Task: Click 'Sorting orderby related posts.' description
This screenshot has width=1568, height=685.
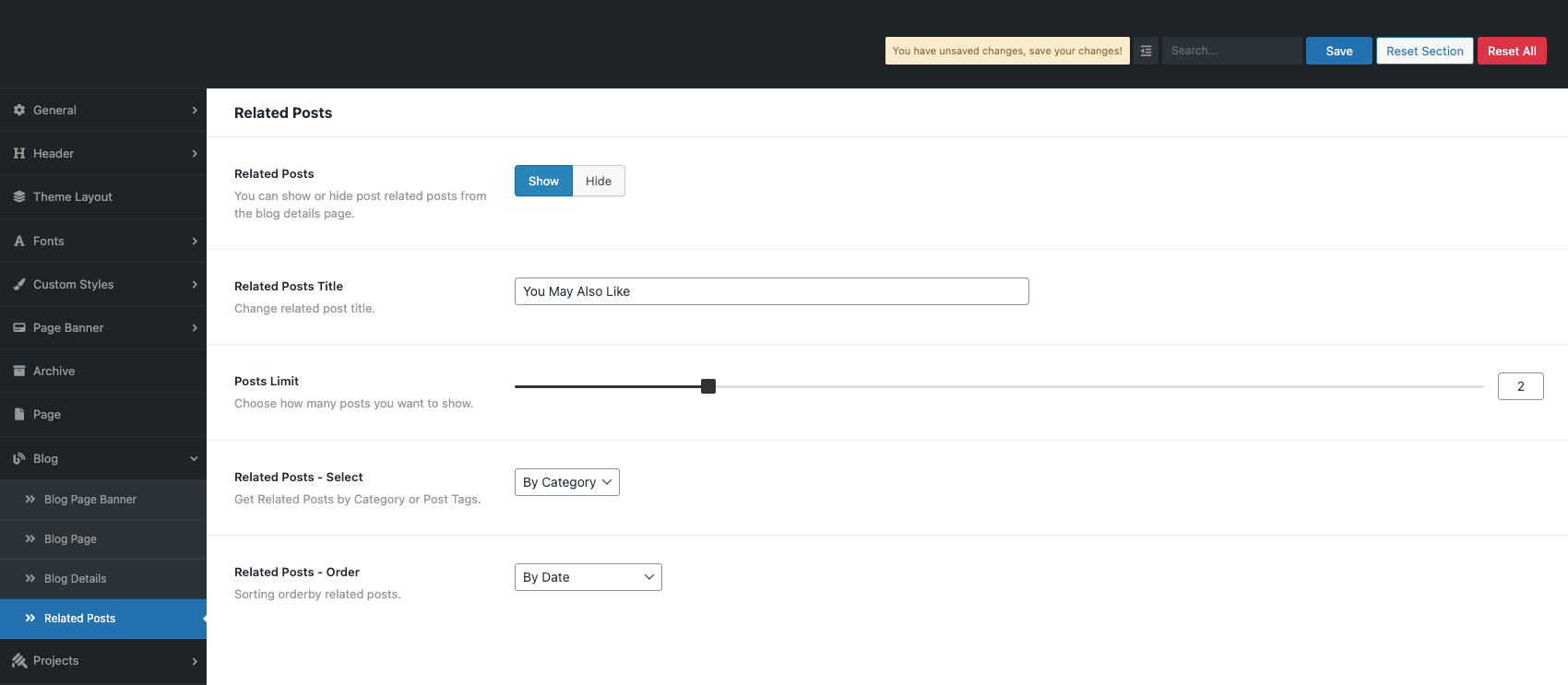Action: coord(317,594)
